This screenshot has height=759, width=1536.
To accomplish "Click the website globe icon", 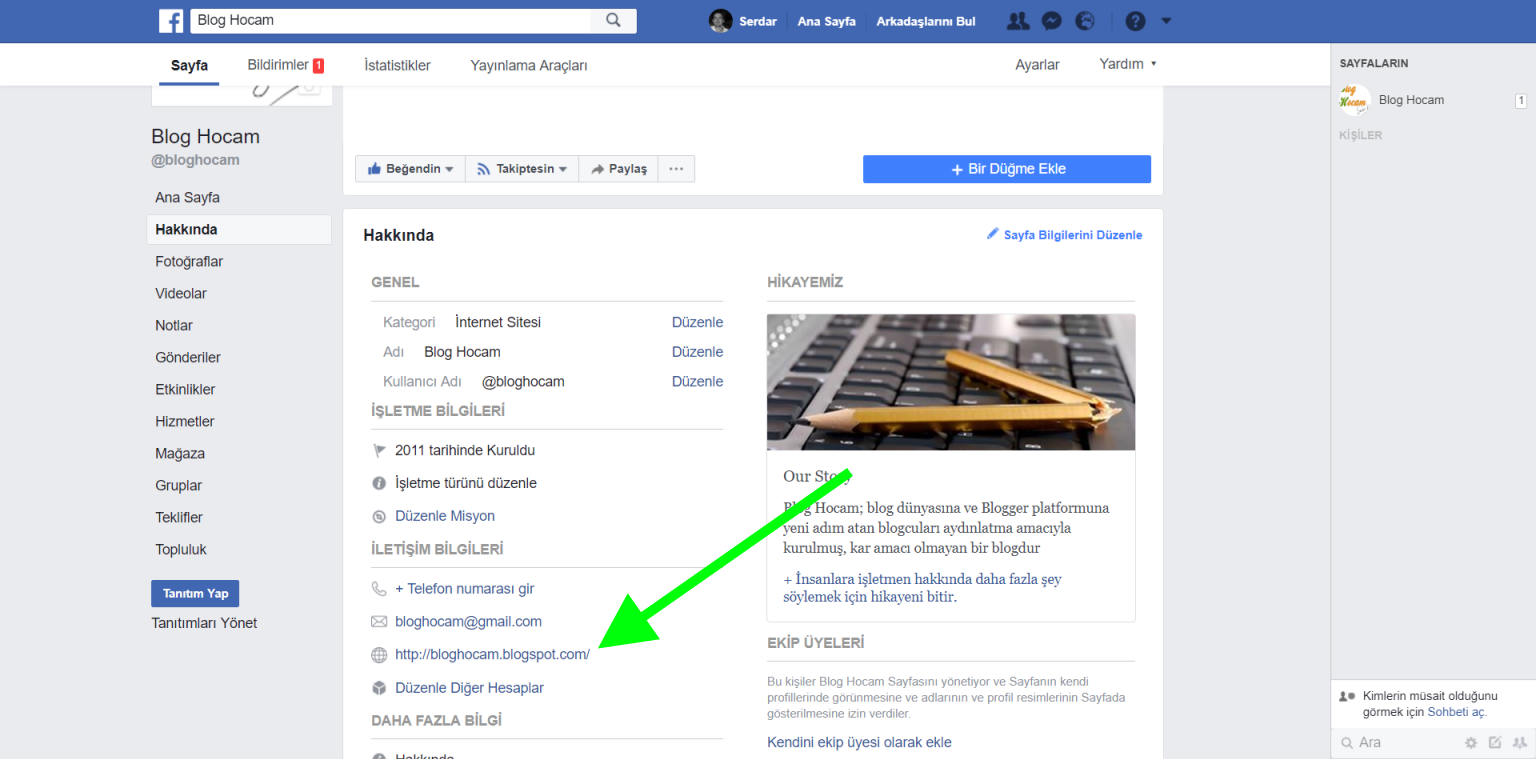I will pos(379,655).
